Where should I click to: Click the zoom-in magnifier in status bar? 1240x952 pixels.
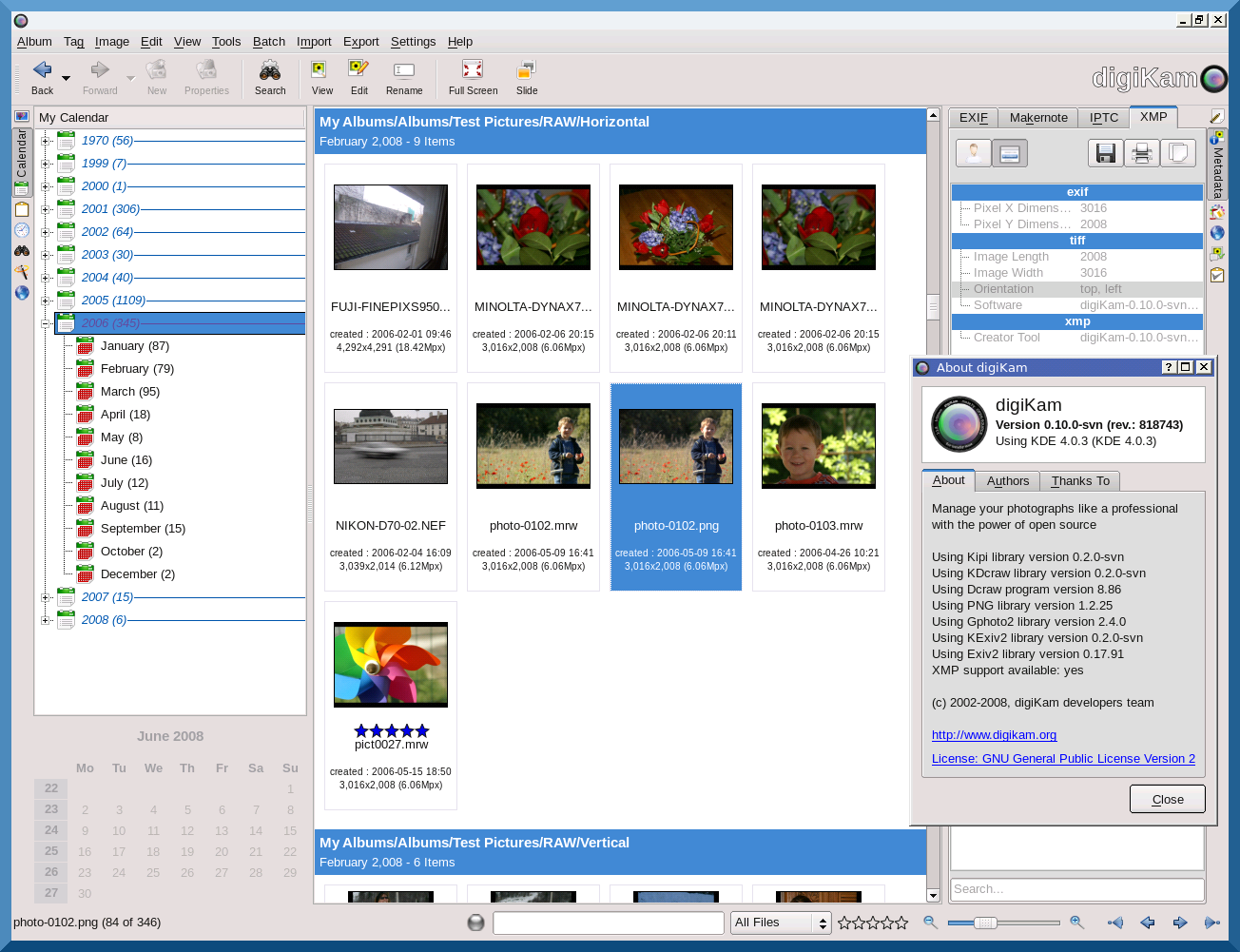click(1077, 923)
